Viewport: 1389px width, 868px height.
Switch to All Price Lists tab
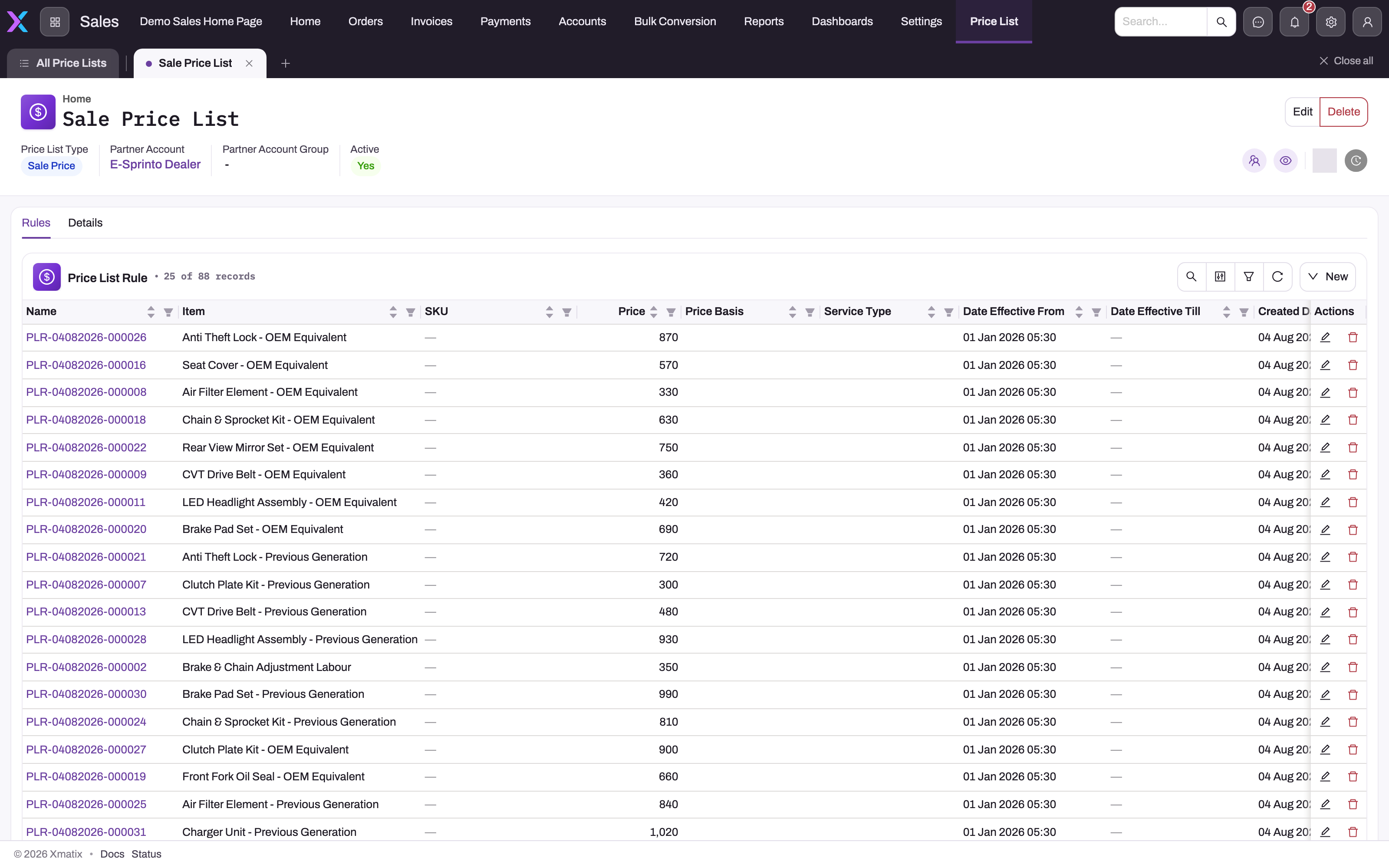[x=63, y=63]
